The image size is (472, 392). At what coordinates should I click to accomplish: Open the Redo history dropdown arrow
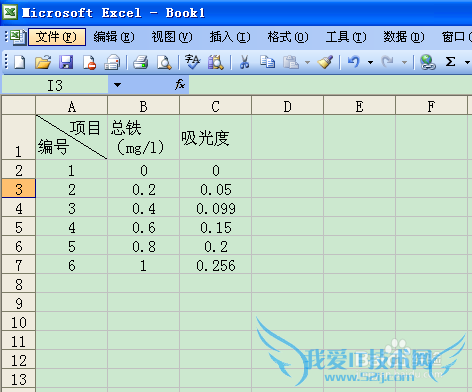point(404,62)
